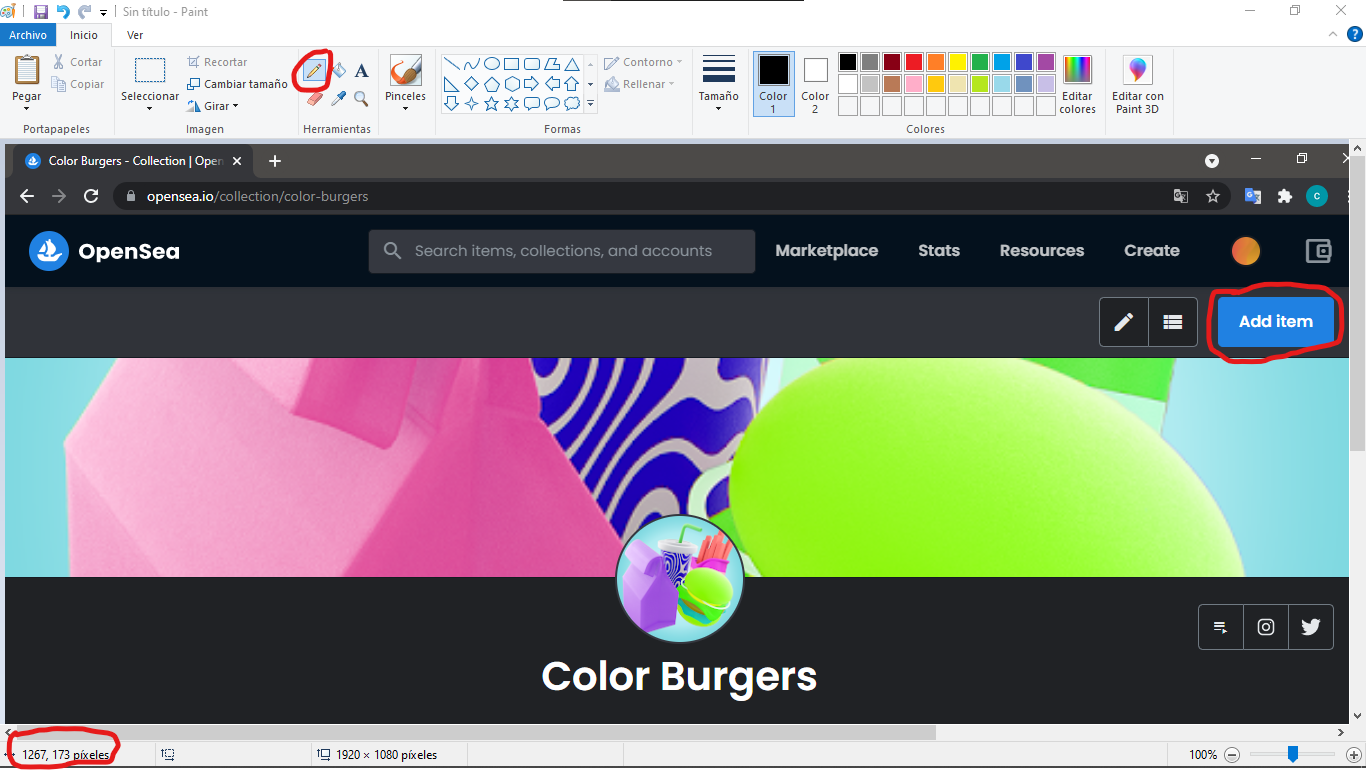This screenshot has height=770, width=1366.
Task: Select the Fill with color bucket tool
Action: click(x=339, y=70)
